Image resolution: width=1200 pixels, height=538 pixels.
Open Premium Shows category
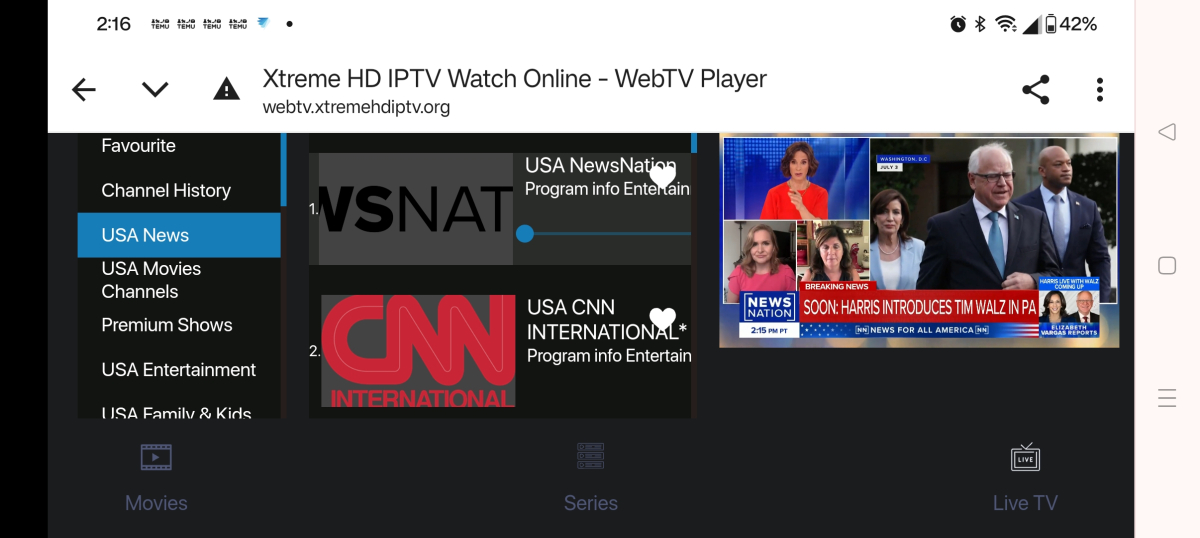[167, 325]
